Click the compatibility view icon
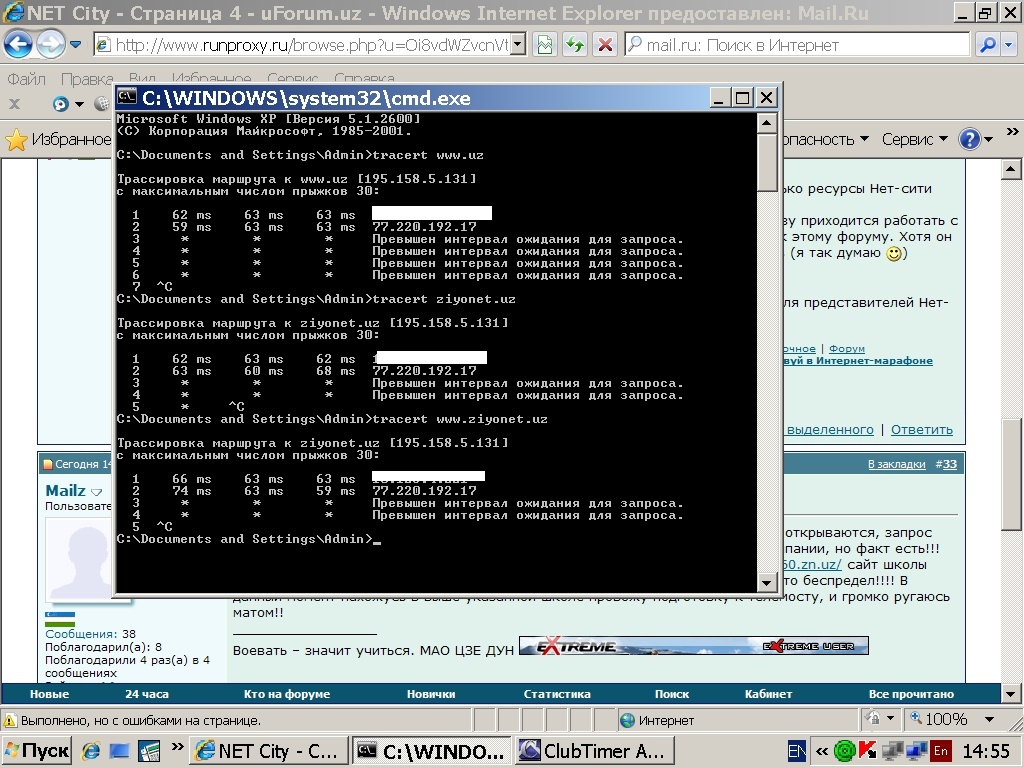The image size is (1024, 768). pyautogui.click(x=545, y=44)
